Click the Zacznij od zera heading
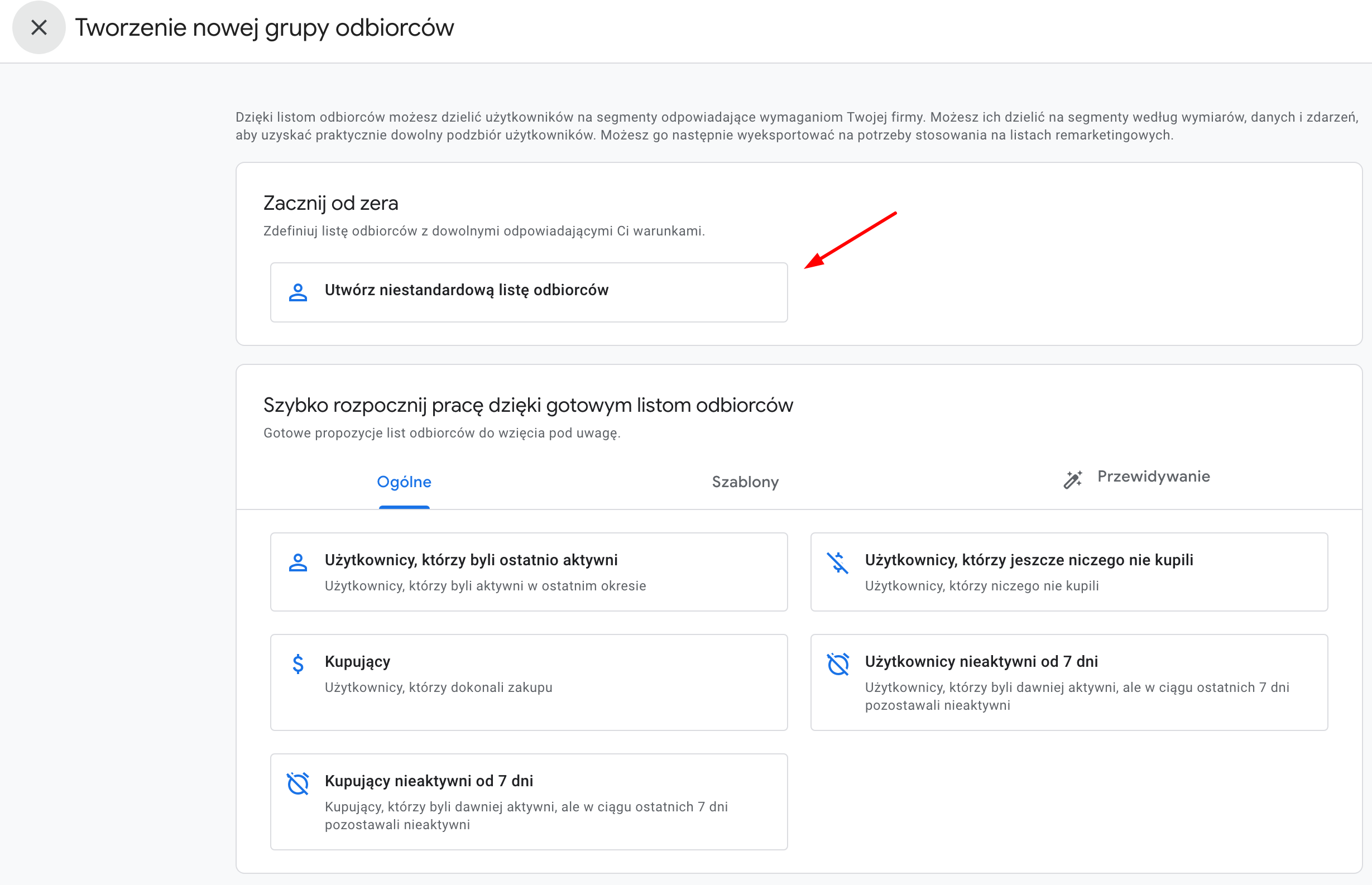 (330, 203)
